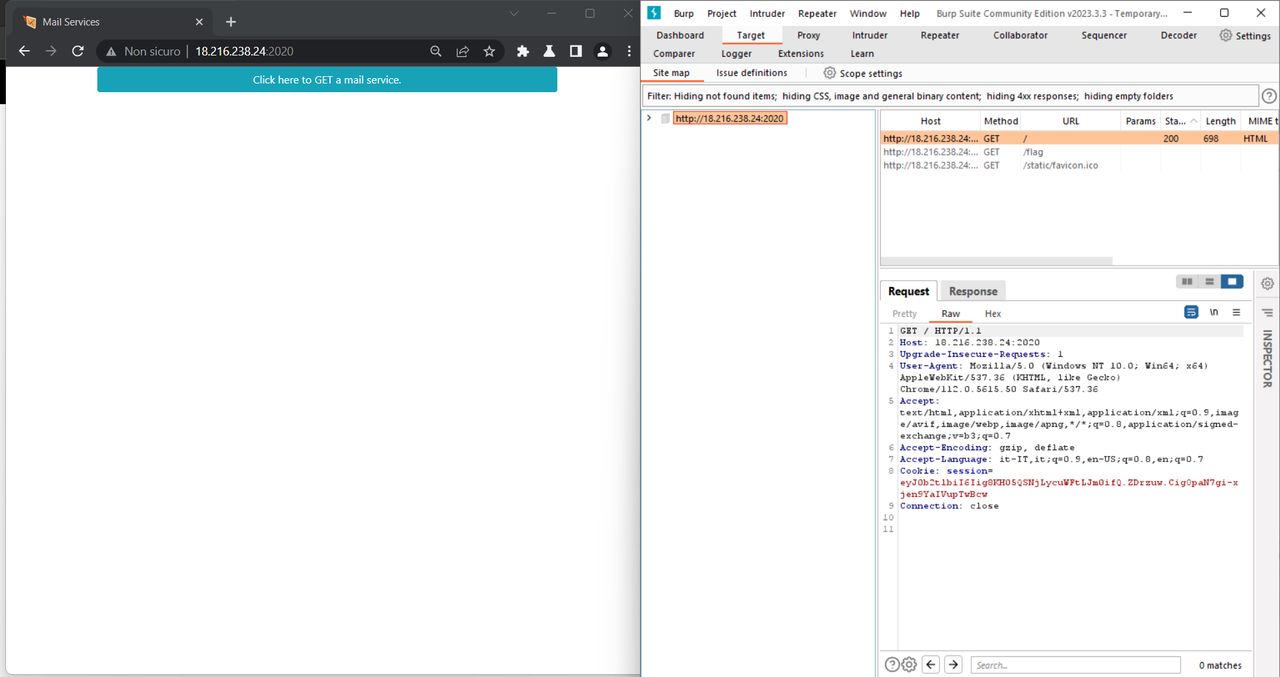Go to previous search match arrow
This screenshot has width=1280, height=677.
[931, 665]
